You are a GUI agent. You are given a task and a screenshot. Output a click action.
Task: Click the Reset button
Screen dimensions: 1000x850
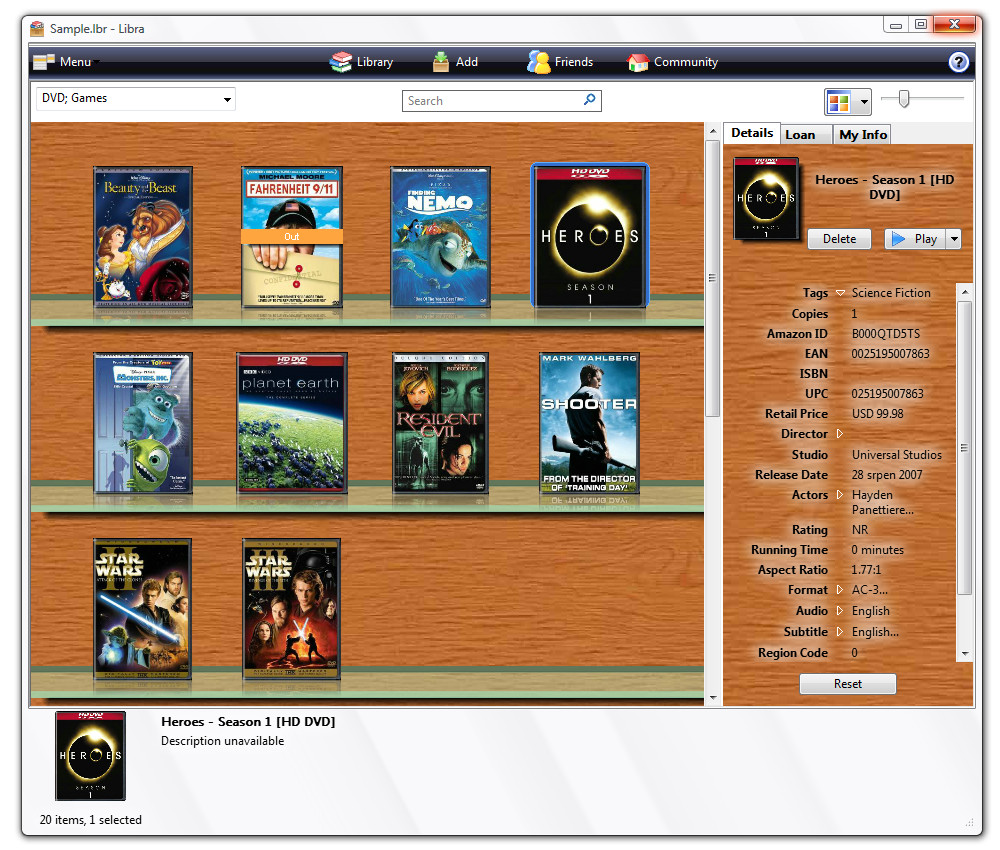848,684
